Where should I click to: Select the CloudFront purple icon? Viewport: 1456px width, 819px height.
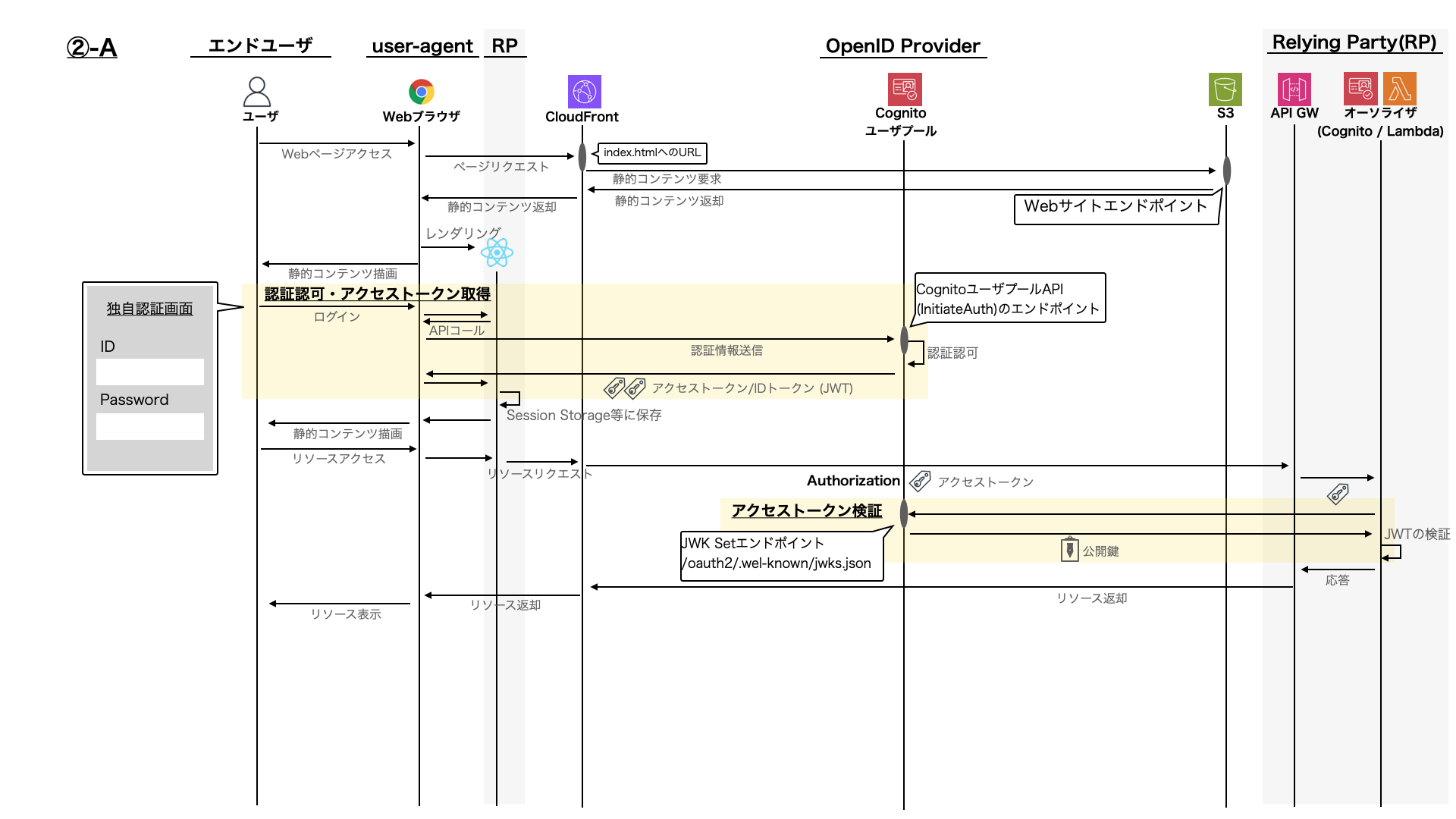coord(584,92)
